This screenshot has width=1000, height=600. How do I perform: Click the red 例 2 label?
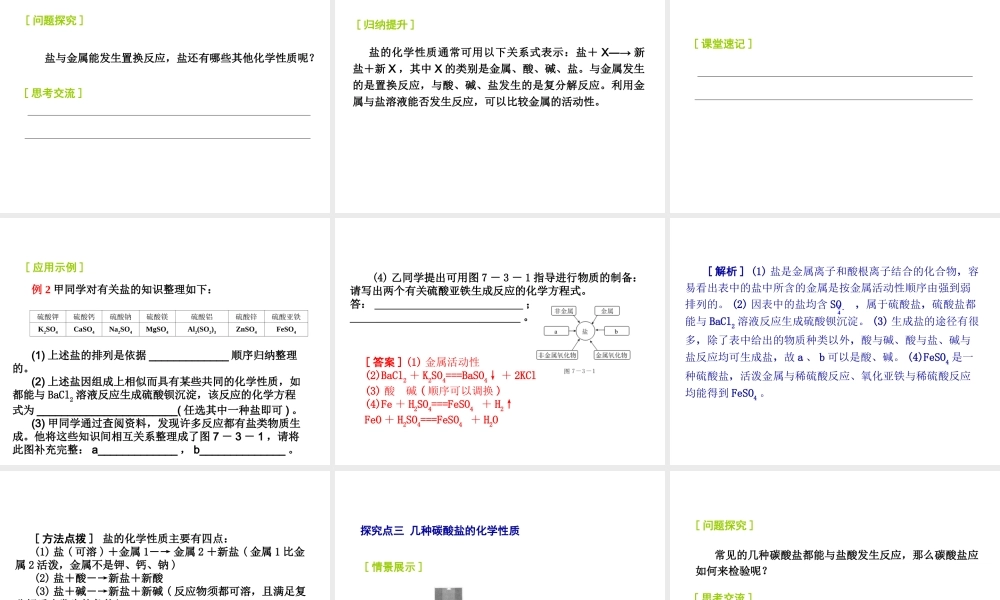click(41, 289)
